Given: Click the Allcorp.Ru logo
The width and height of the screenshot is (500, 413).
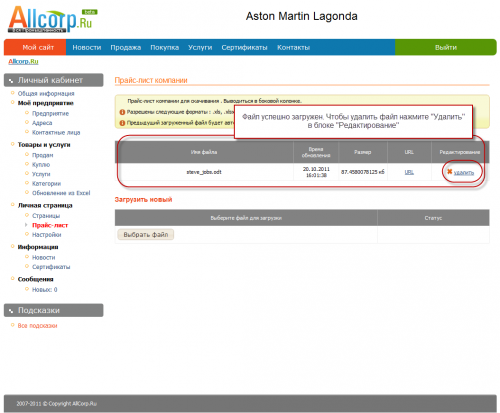Looking at the screenshot, I should pos(52,19).
